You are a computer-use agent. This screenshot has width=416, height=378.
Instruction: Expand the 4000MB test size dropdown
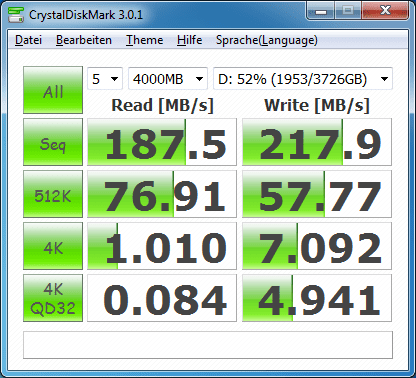(168, 79)
